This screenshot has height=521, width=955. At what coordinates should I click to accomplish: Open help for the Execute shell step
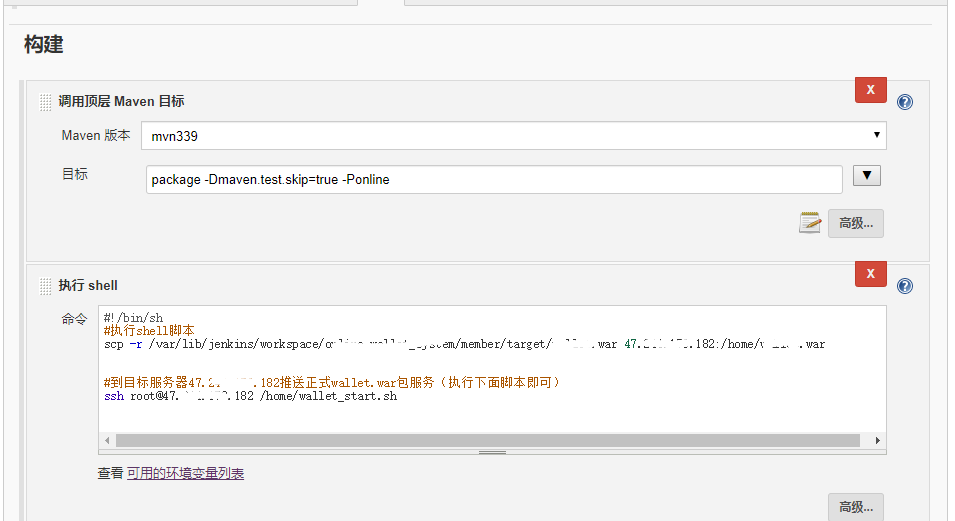[905, 286]
